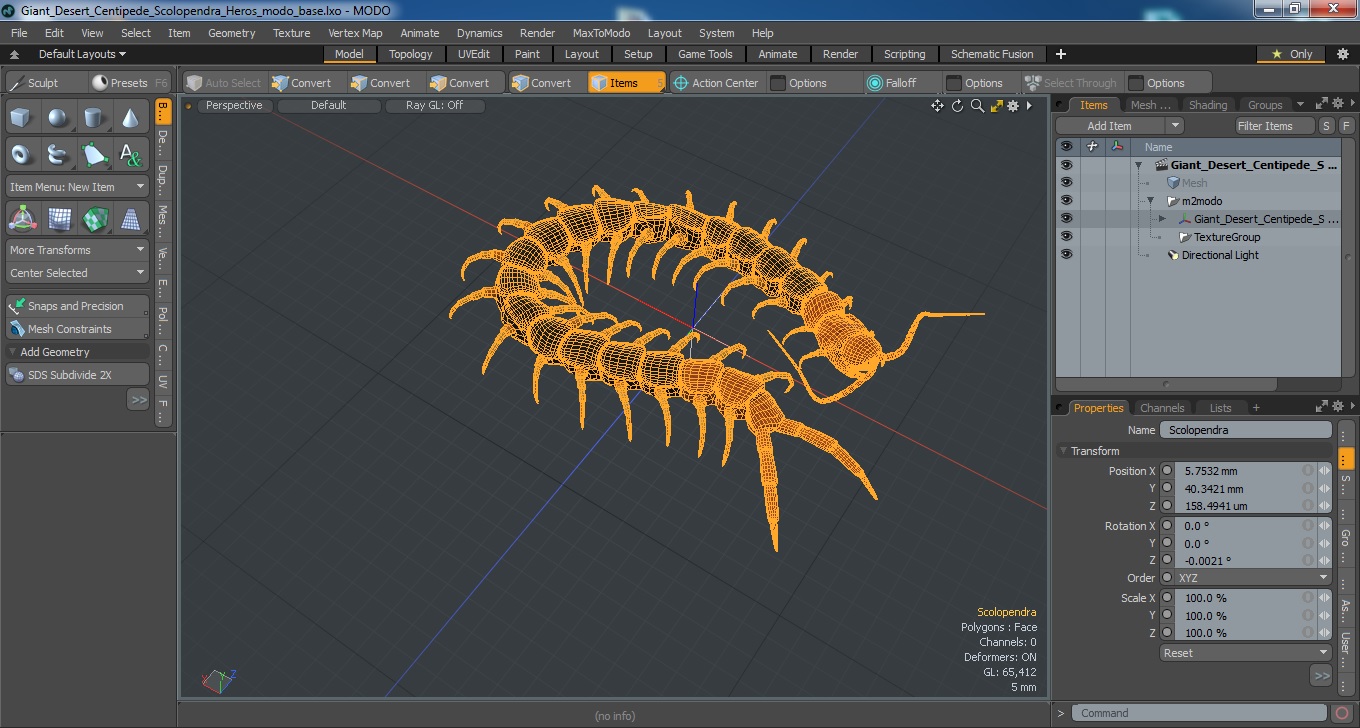The height and width of the screenshot is (728, 1360).
Task: Click Scale Z value slider arrows
Action: pyautogui.click(x=1324, y=633)
